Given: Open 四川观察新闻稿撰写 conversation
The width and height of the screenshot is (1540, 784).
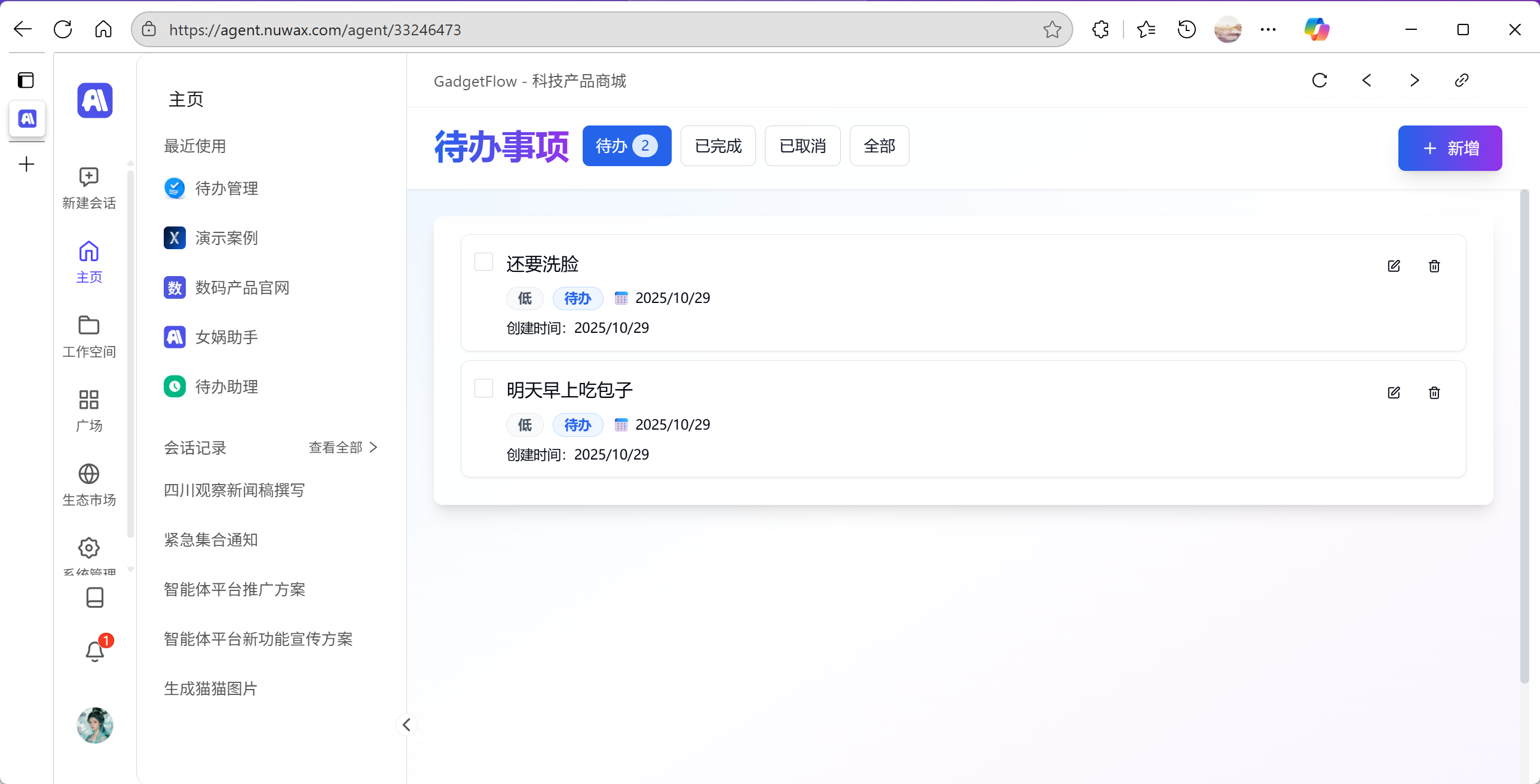Looking at the screenshot, I should pyautogui.click(x=234, y=491).
